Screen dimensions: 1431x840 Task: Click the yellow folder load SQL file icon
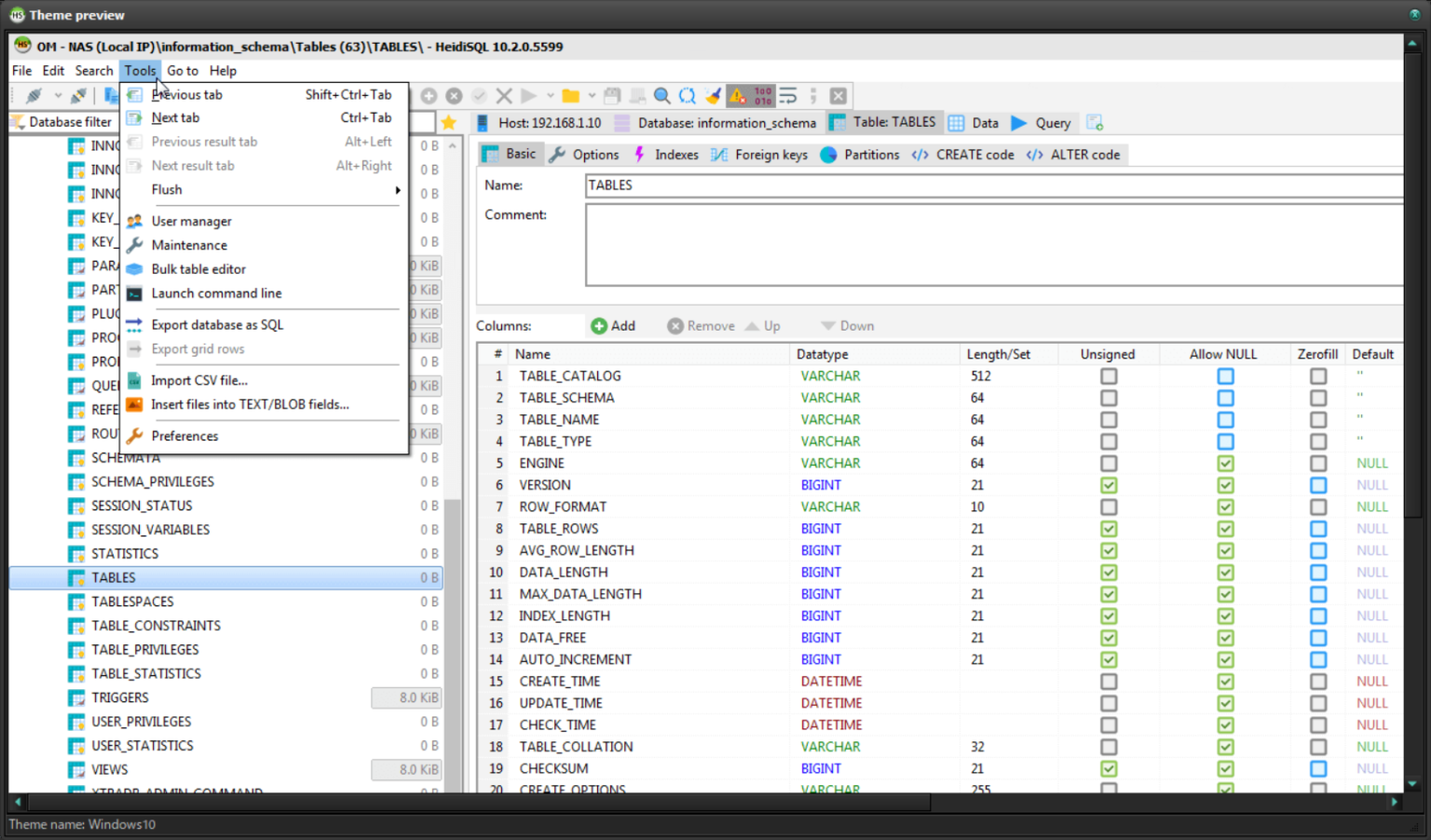click(570, 96)
